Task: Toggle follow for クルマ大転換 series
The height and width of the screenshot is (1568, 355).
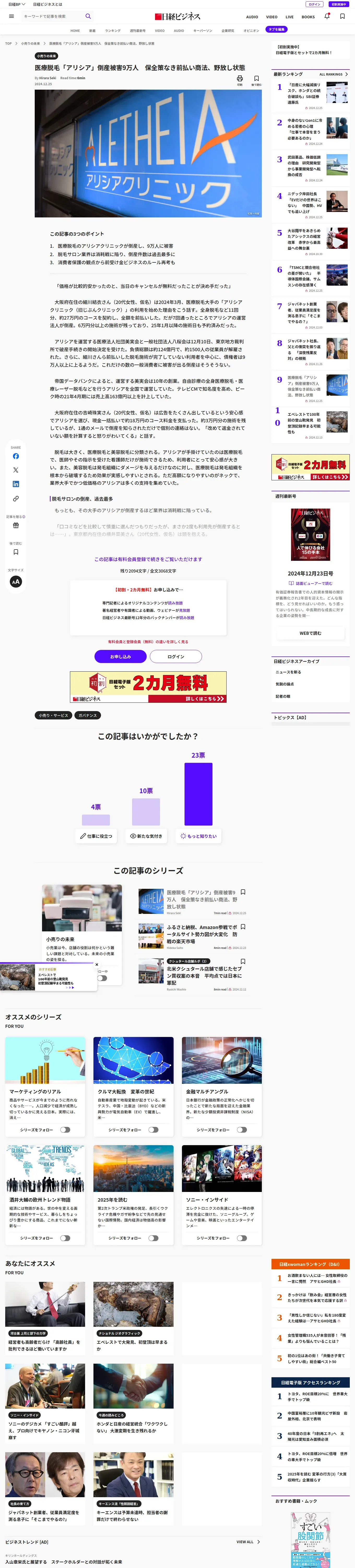Action: pos(153,1130)
